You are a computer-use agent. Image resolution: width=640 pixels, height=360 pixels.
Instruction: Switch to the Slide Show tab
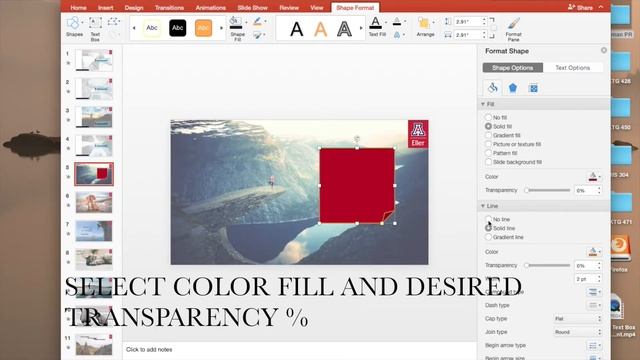click(x=253, y=8)
